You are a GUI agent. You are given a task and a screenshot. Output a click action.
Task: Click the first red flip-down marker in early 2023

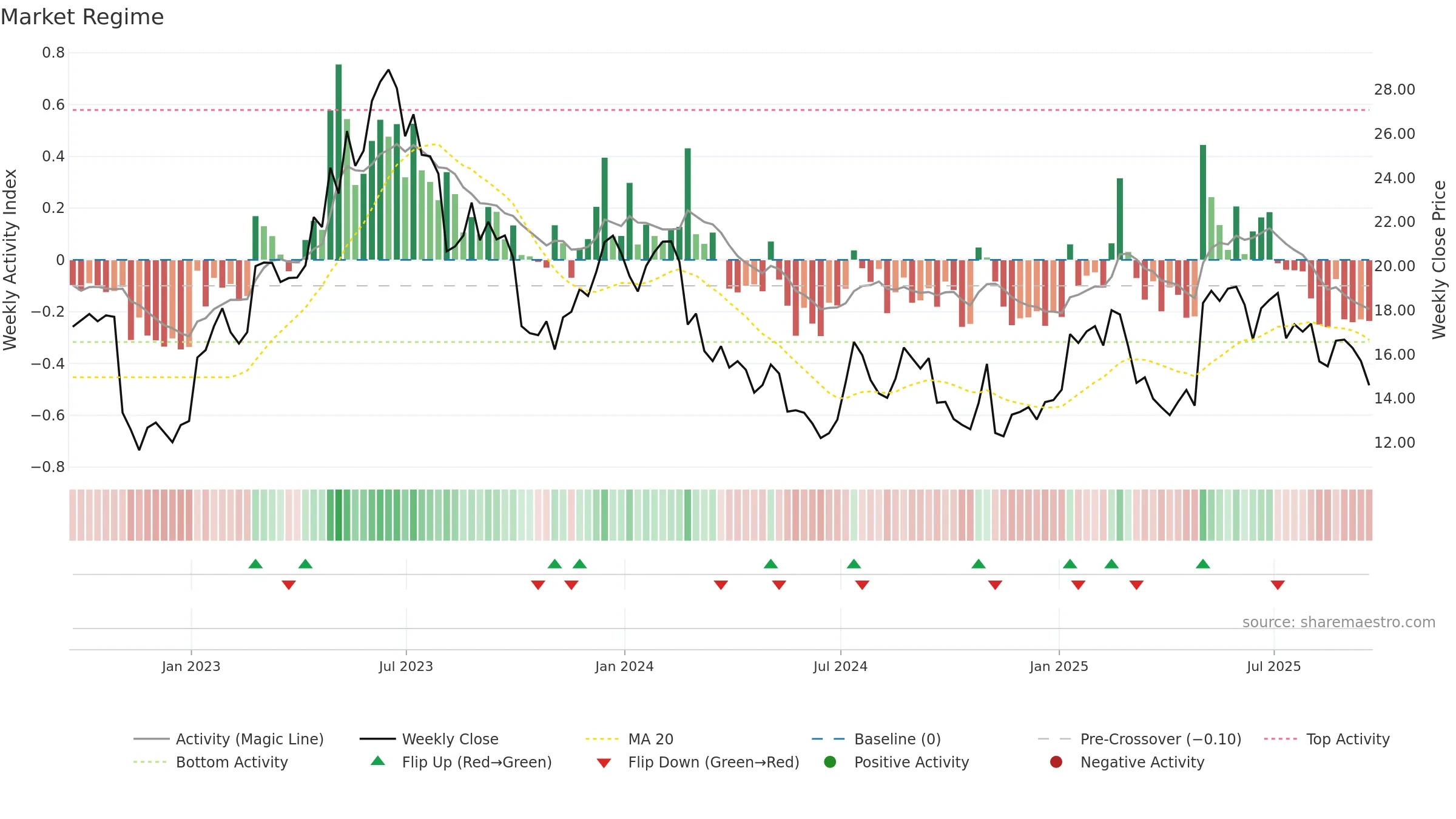289,585
